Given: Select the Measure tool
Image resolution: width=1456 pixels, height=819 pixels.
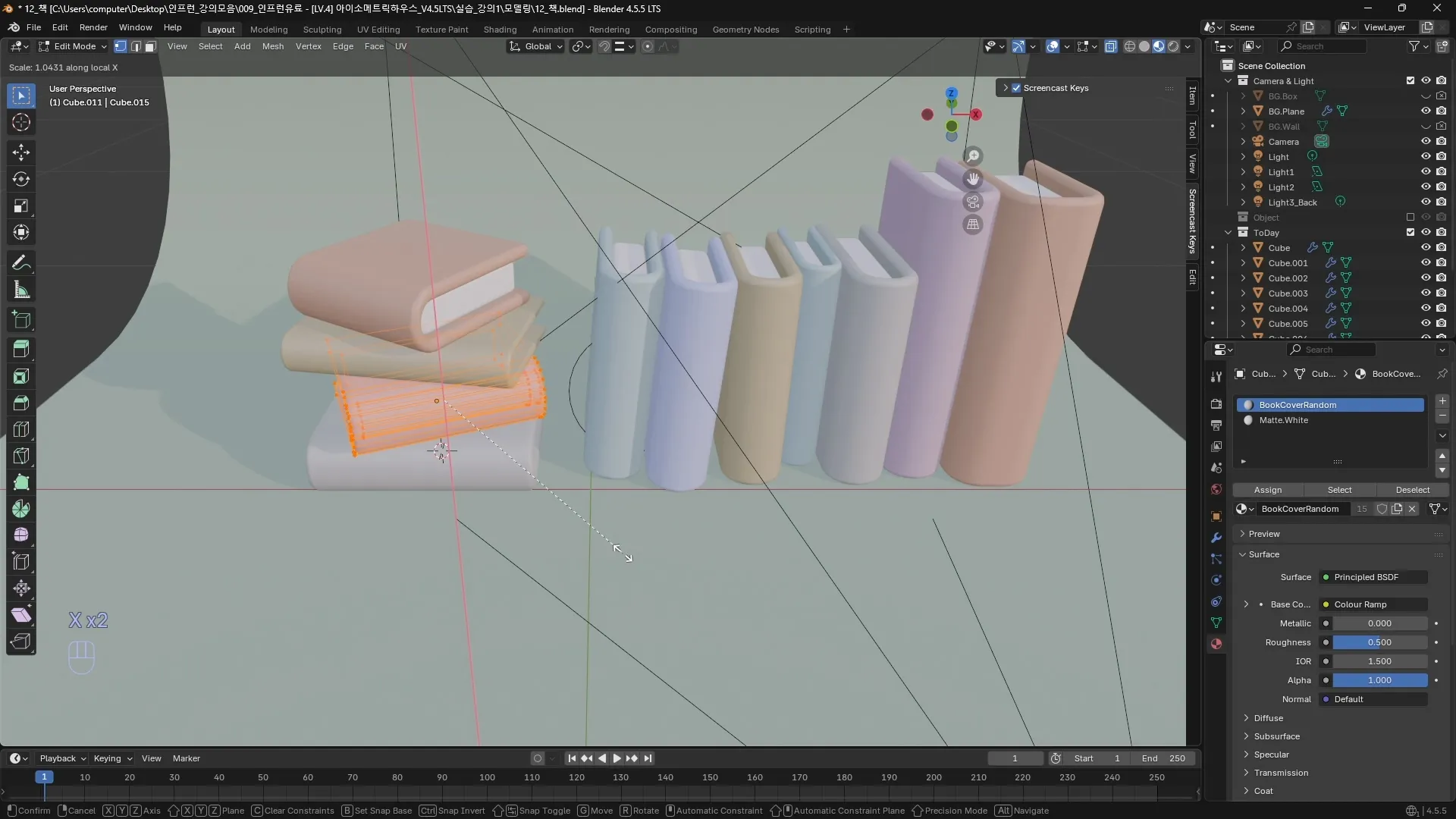Looking at the screenshot, I should point(21,290).
